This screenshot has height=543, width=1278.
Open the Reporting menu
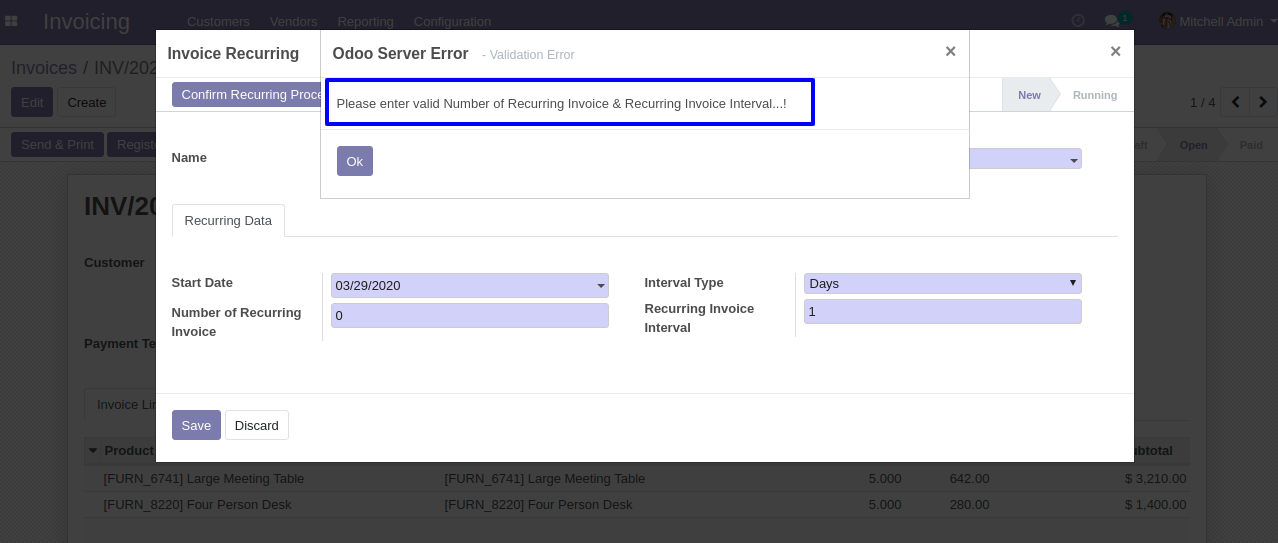[365, 21]
